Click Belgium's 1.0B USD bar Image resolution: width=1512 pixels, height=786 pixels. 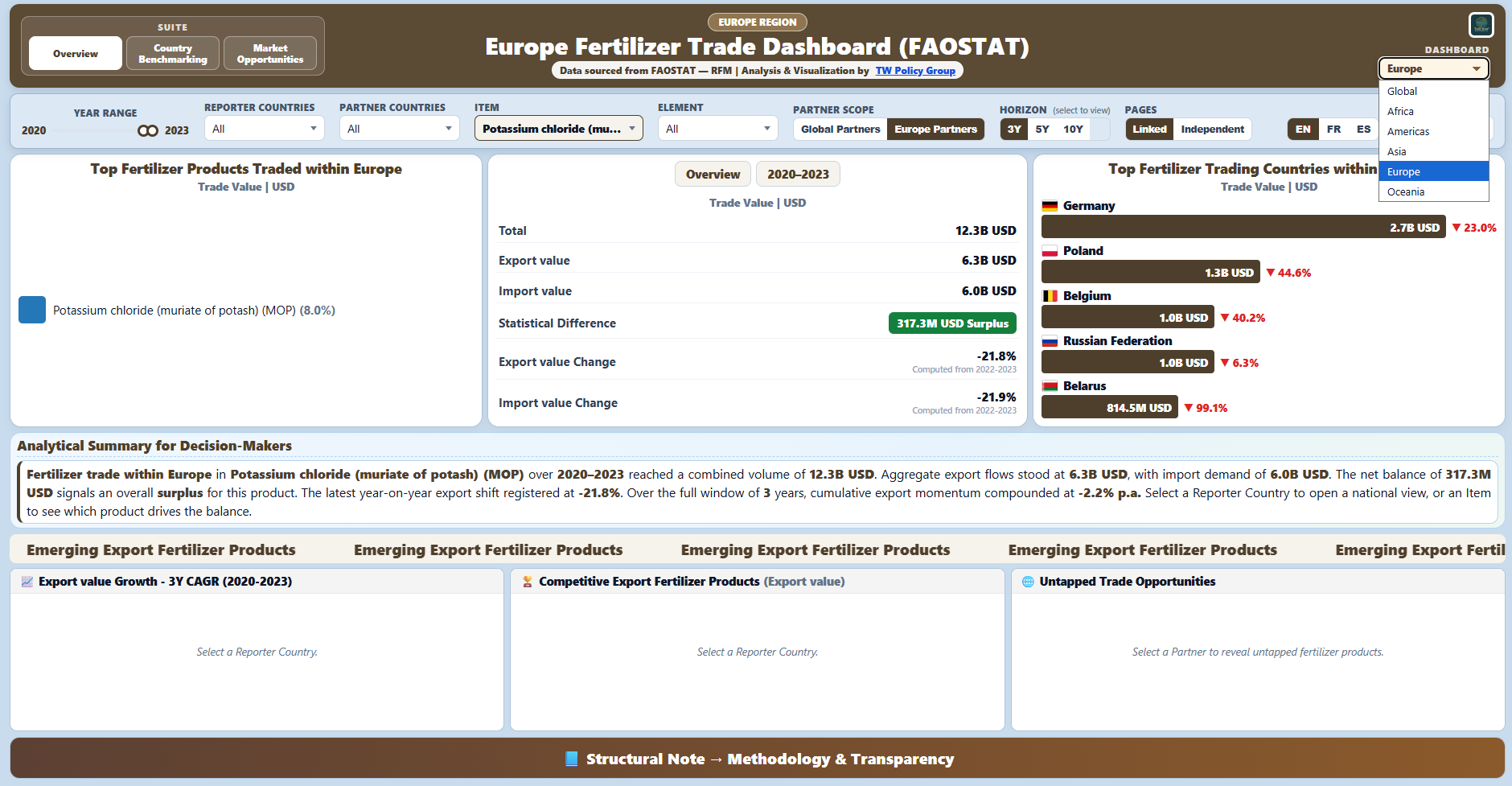(1128, 318)
